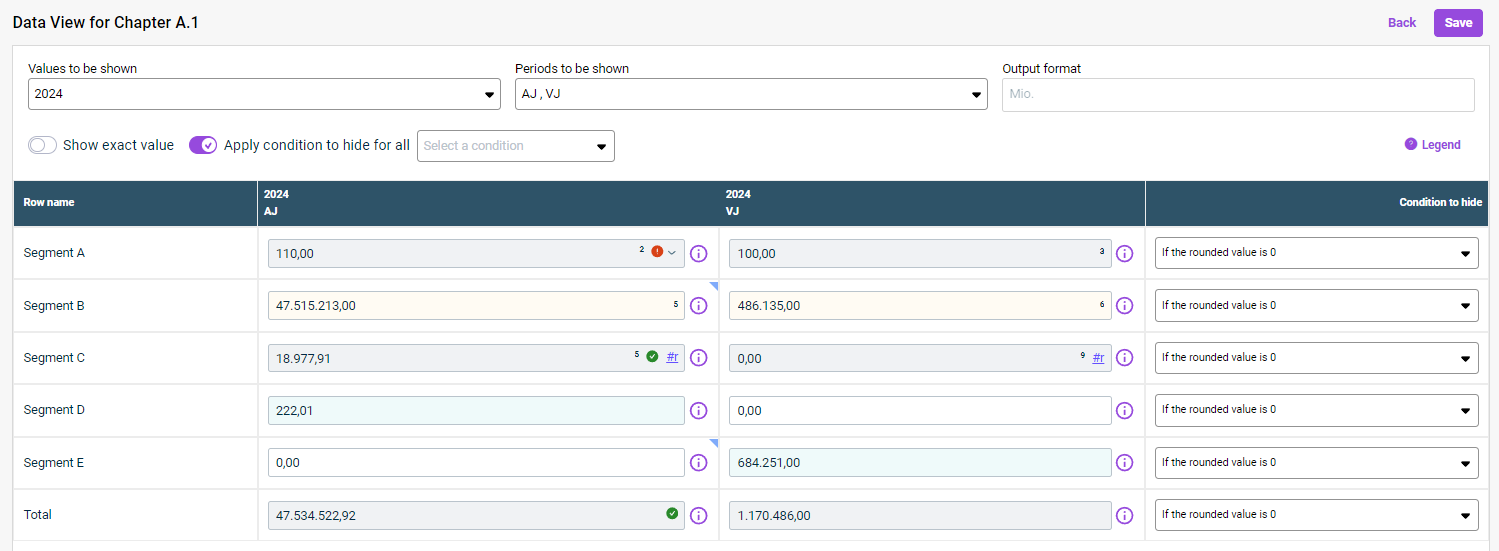Click the info icon for Segment A AJ
Viewport: 1499px width, 551px height.
click(x=699, y=253)
